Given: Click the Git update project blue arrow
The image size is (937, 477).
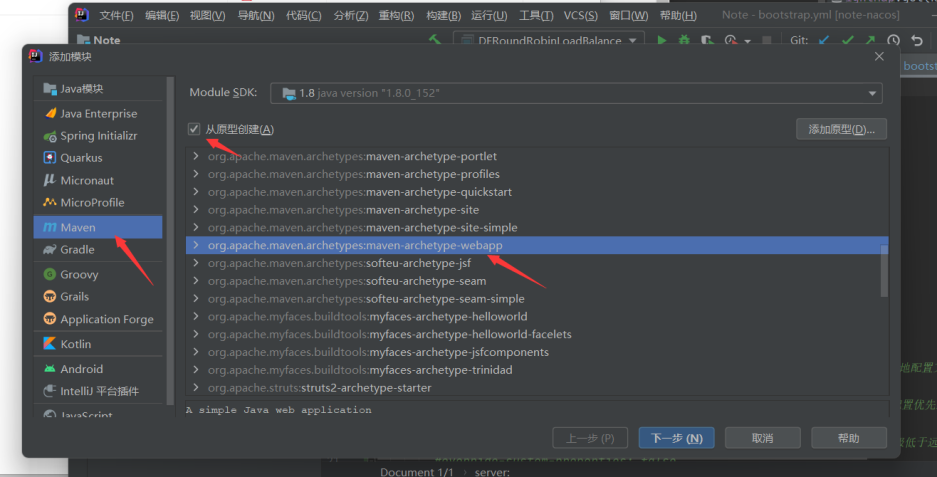Looking at the screenshot, I should [824, 40].
